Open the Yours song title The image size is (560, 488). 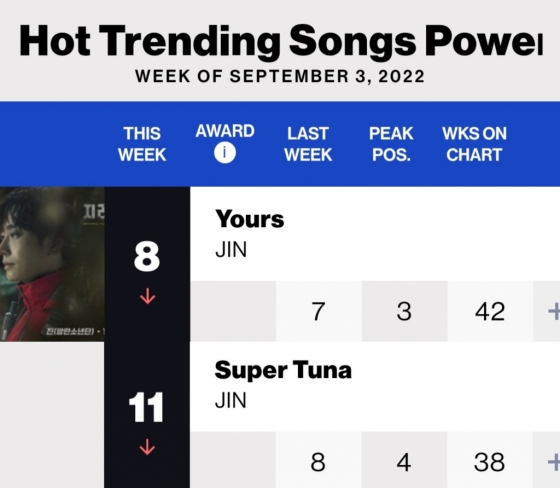coord(250,219)
